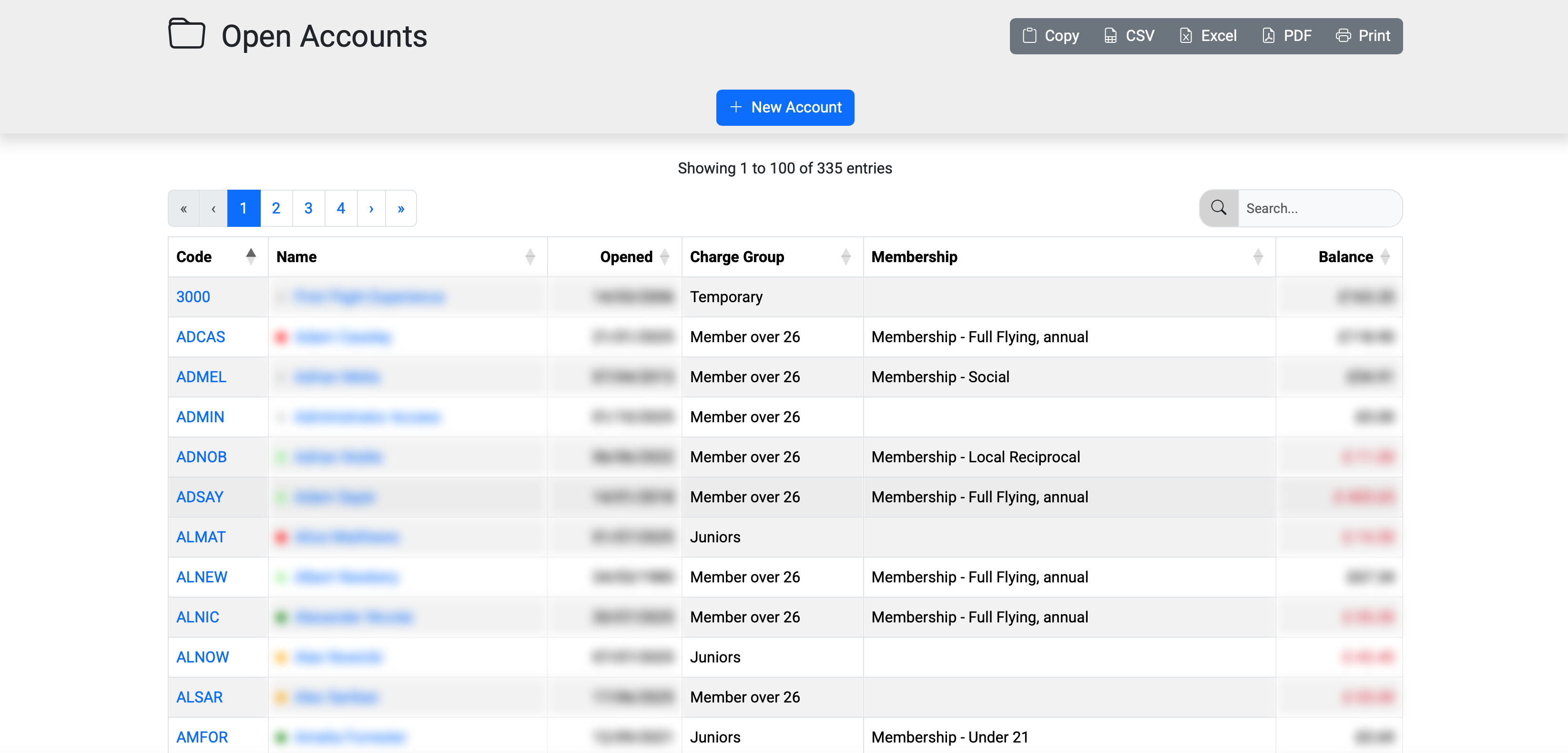Open page 2 of the accounts list
The height and width of the screenshot is (753, 1568).
click(x=276, y=208)
